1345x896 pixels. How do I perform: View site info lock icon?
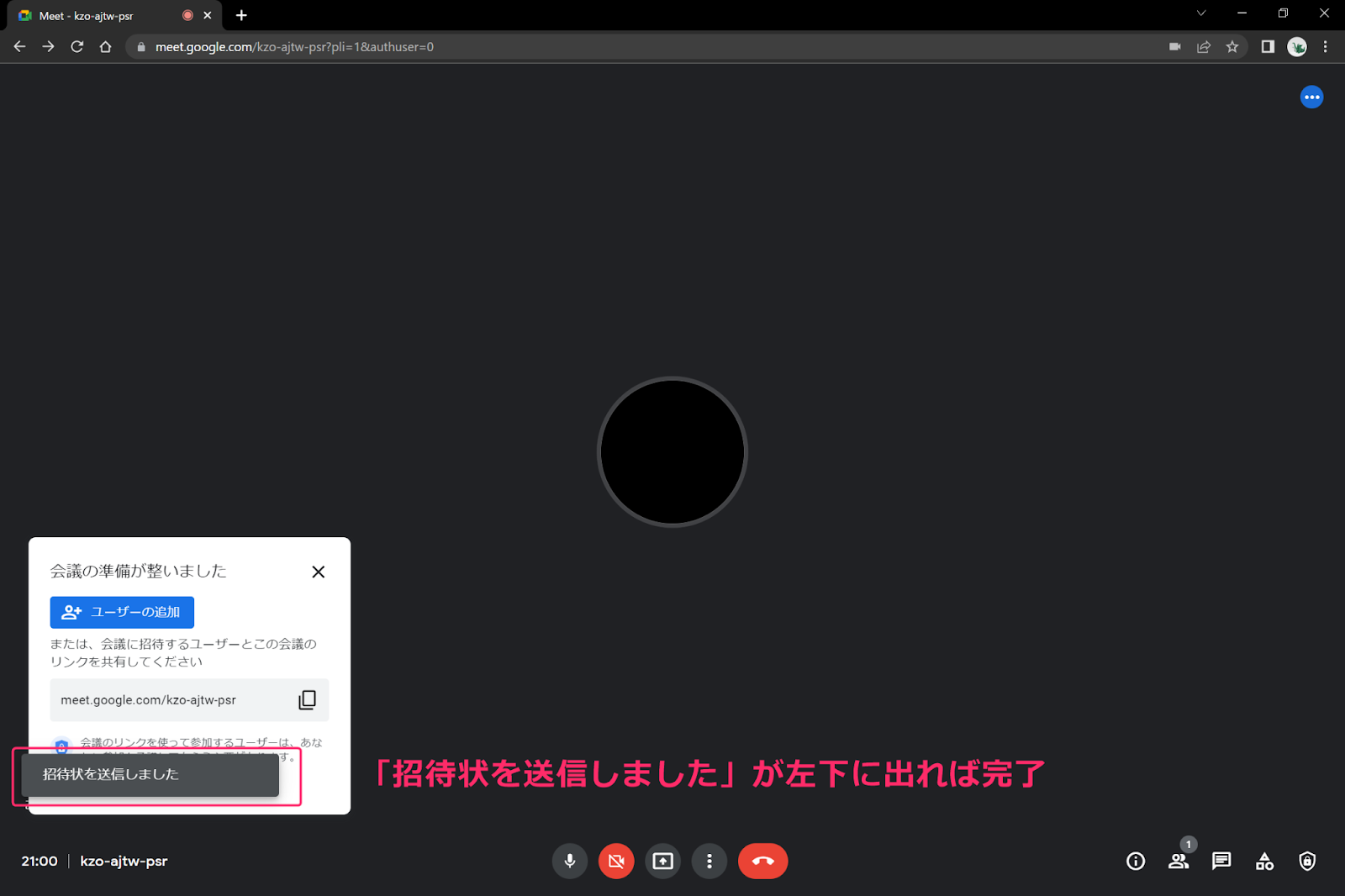point(141,47)
